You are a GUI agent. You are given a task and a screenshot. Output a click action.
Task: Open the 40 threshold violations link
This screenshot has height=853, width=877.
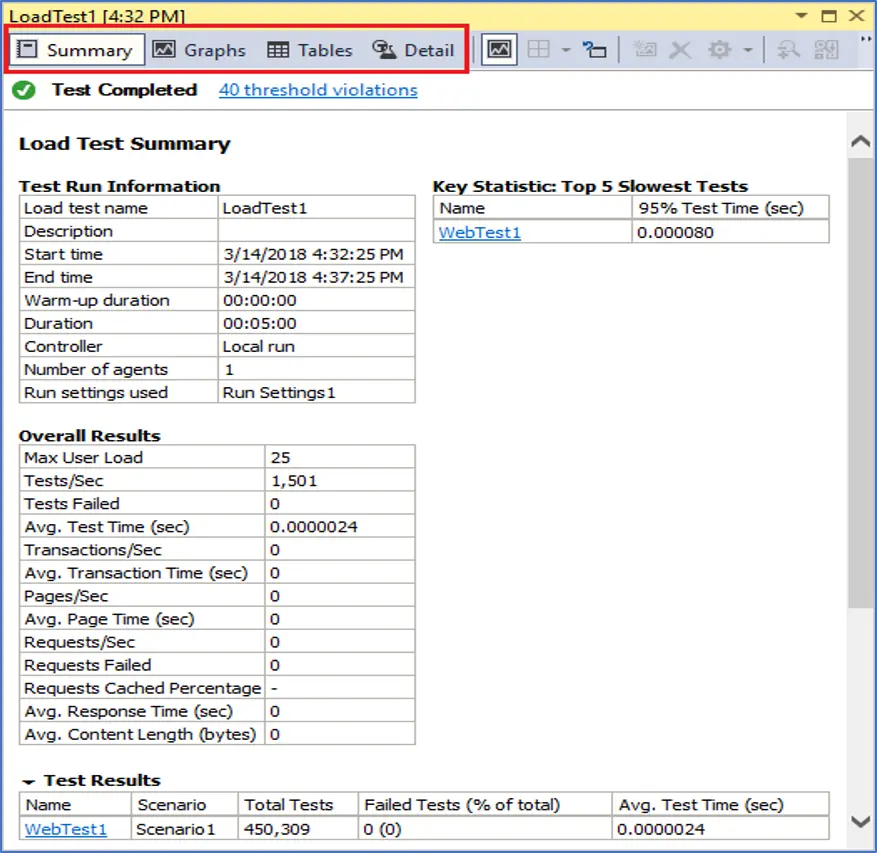click(318, 90)
